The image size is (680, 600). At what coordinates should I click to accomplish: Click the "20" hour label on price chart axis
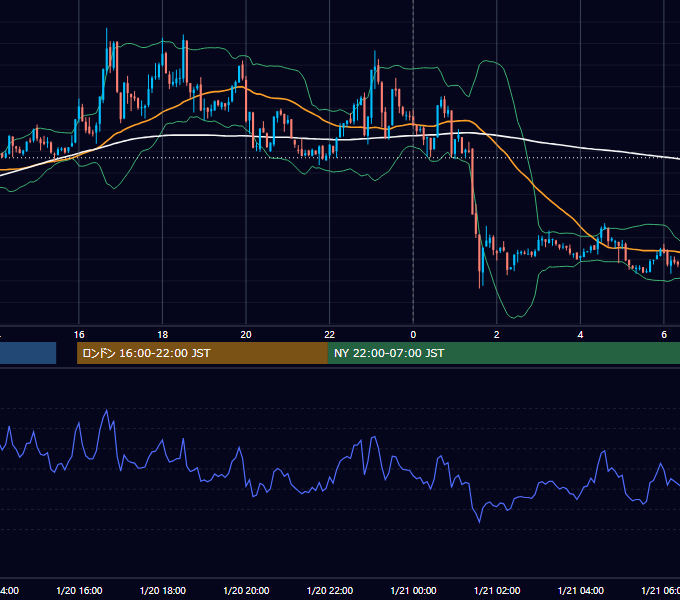[x=246, y=335]
